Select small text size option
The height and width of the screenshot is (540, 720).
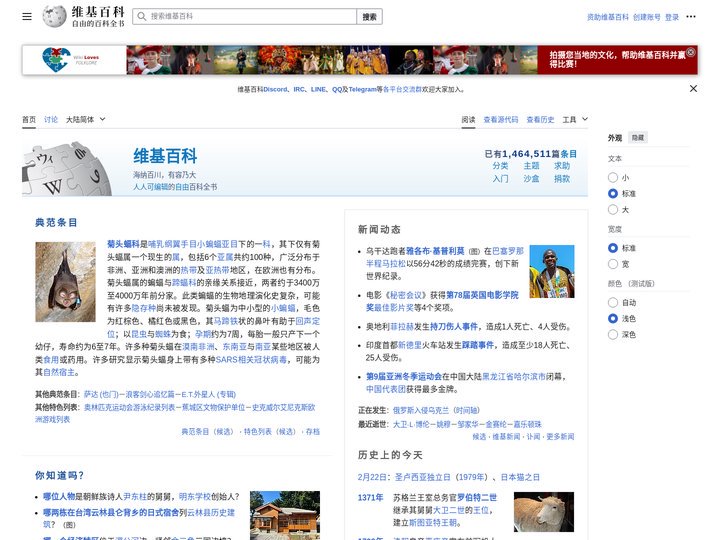point(613,177)
